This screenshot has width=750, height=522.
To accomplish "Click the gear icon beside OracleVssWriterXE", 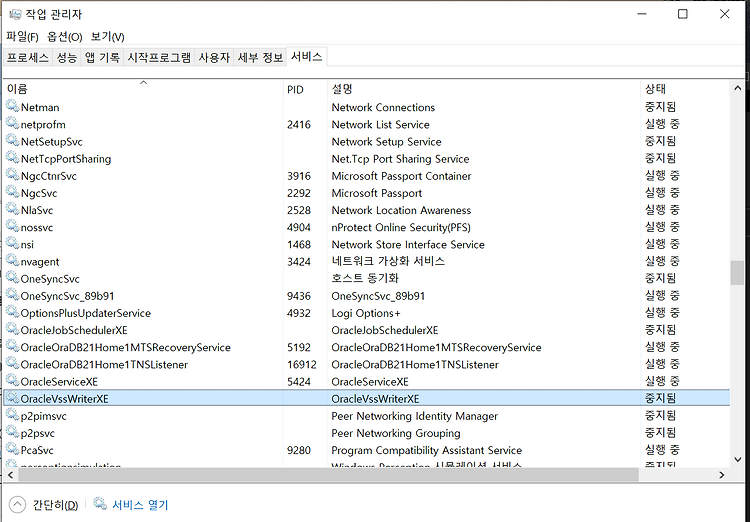I will [x=12, y=398].
